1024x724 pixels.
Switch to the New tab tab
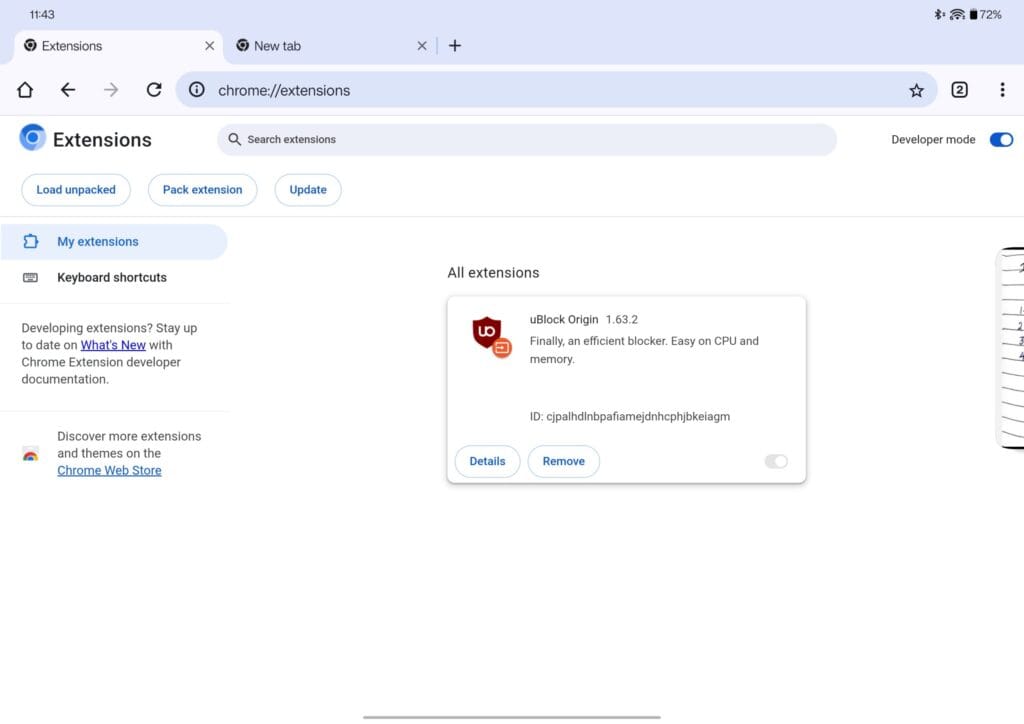(330, 46)
